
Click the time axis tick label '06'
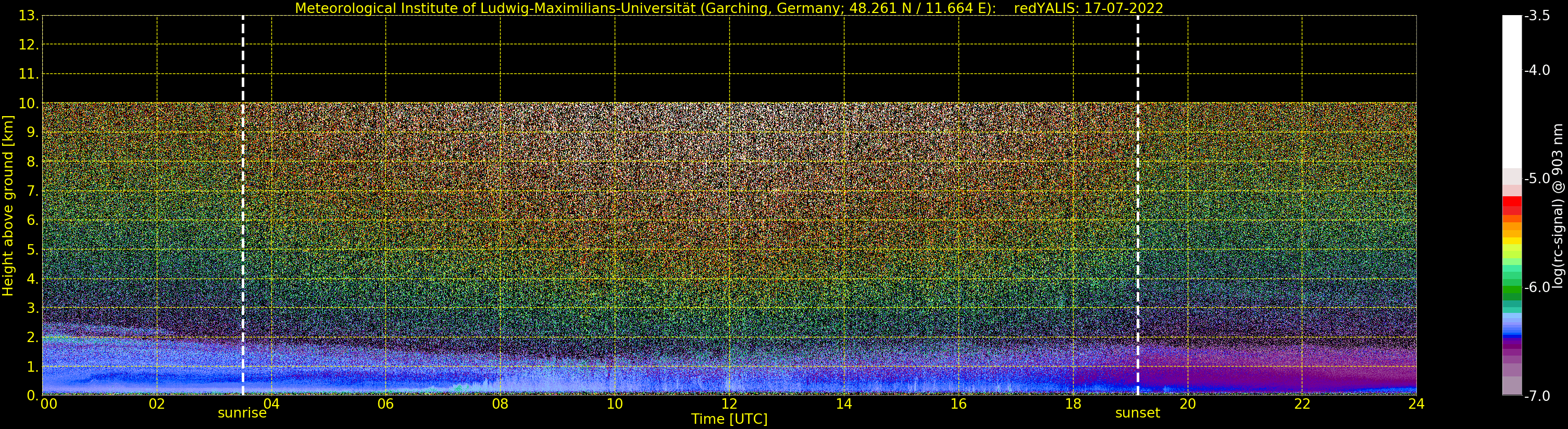[x=386, y=404]
